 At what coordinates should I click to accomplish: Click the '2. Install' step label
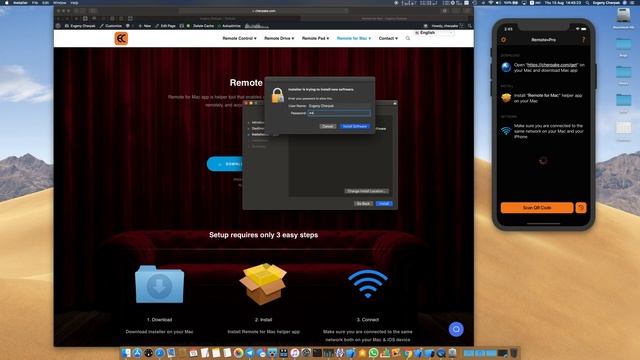point(263,320)
